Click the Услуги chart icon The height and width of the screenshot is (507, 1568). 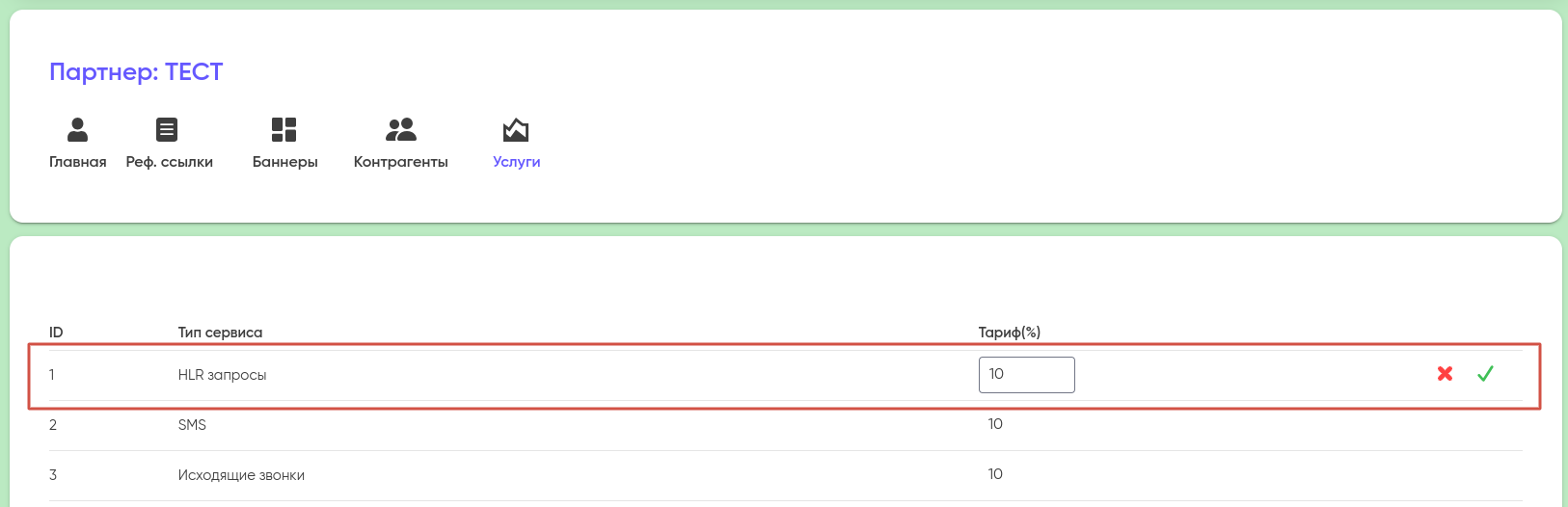[516, 129]
